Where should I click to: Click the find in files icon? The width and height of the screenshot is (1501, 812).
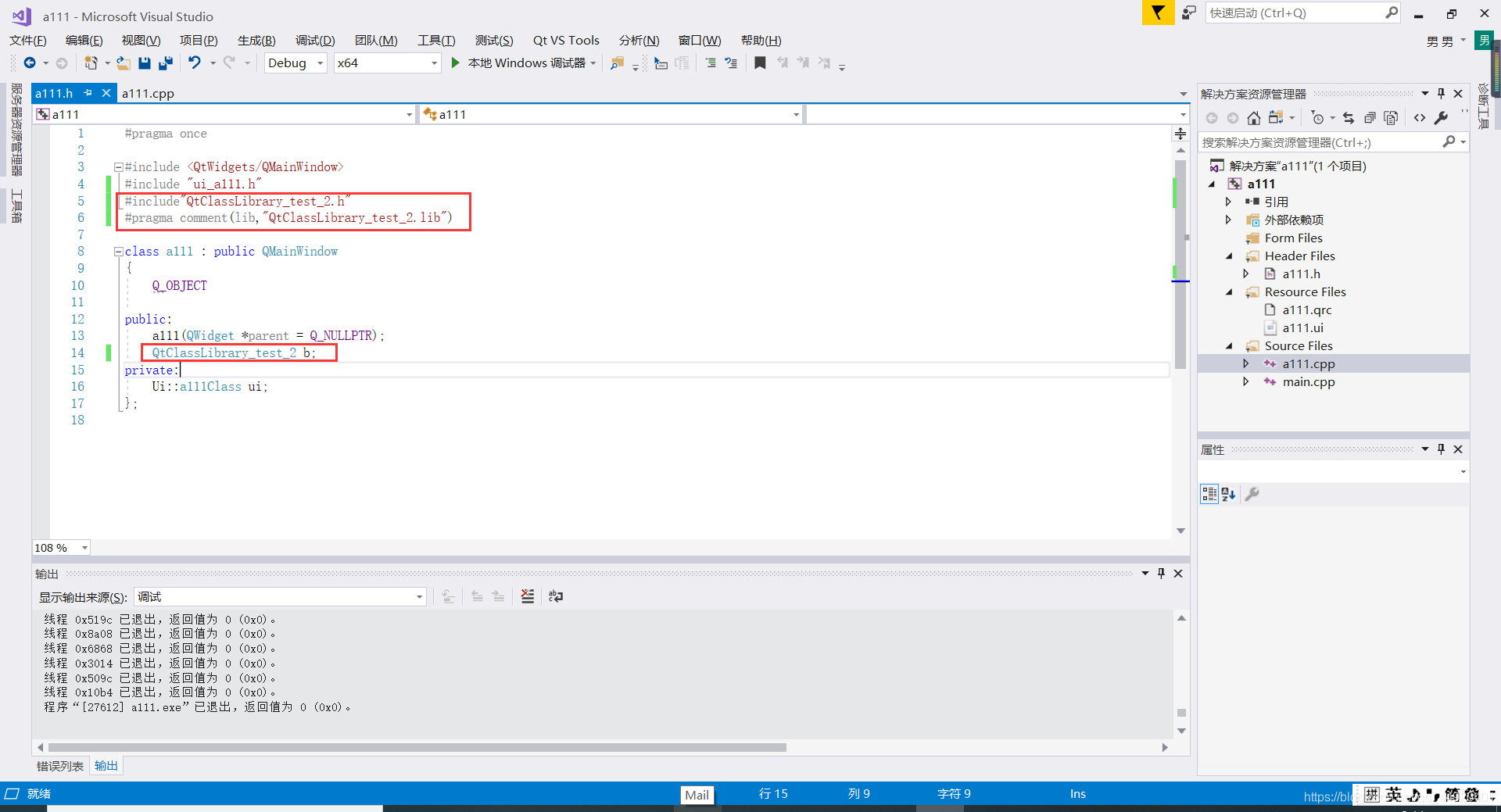click(618, 63)
